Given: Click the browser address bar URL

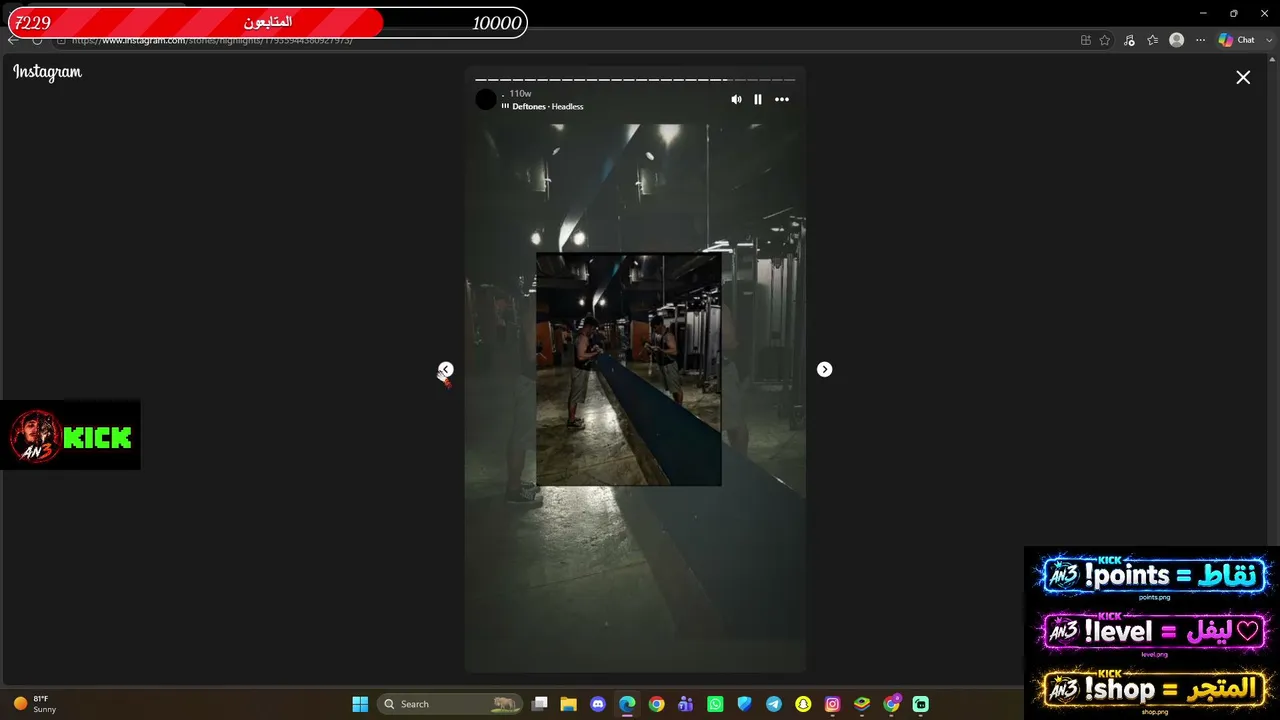Looking at the screenshot, I should coord(212,40).
